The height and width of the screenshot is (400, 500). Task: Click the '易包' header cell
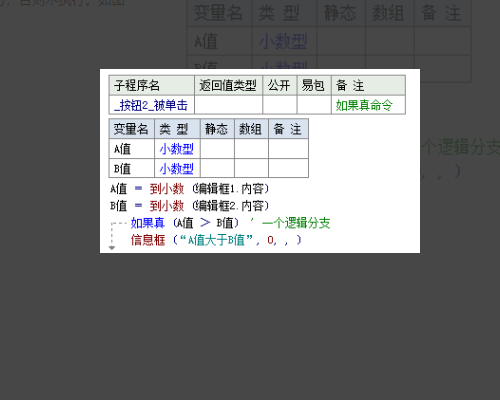point(314,85)
